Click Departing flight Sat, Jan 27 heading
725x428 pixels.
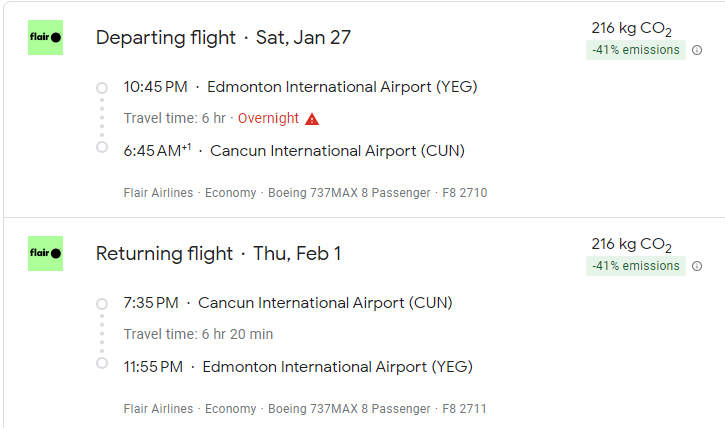coord(223,38)
